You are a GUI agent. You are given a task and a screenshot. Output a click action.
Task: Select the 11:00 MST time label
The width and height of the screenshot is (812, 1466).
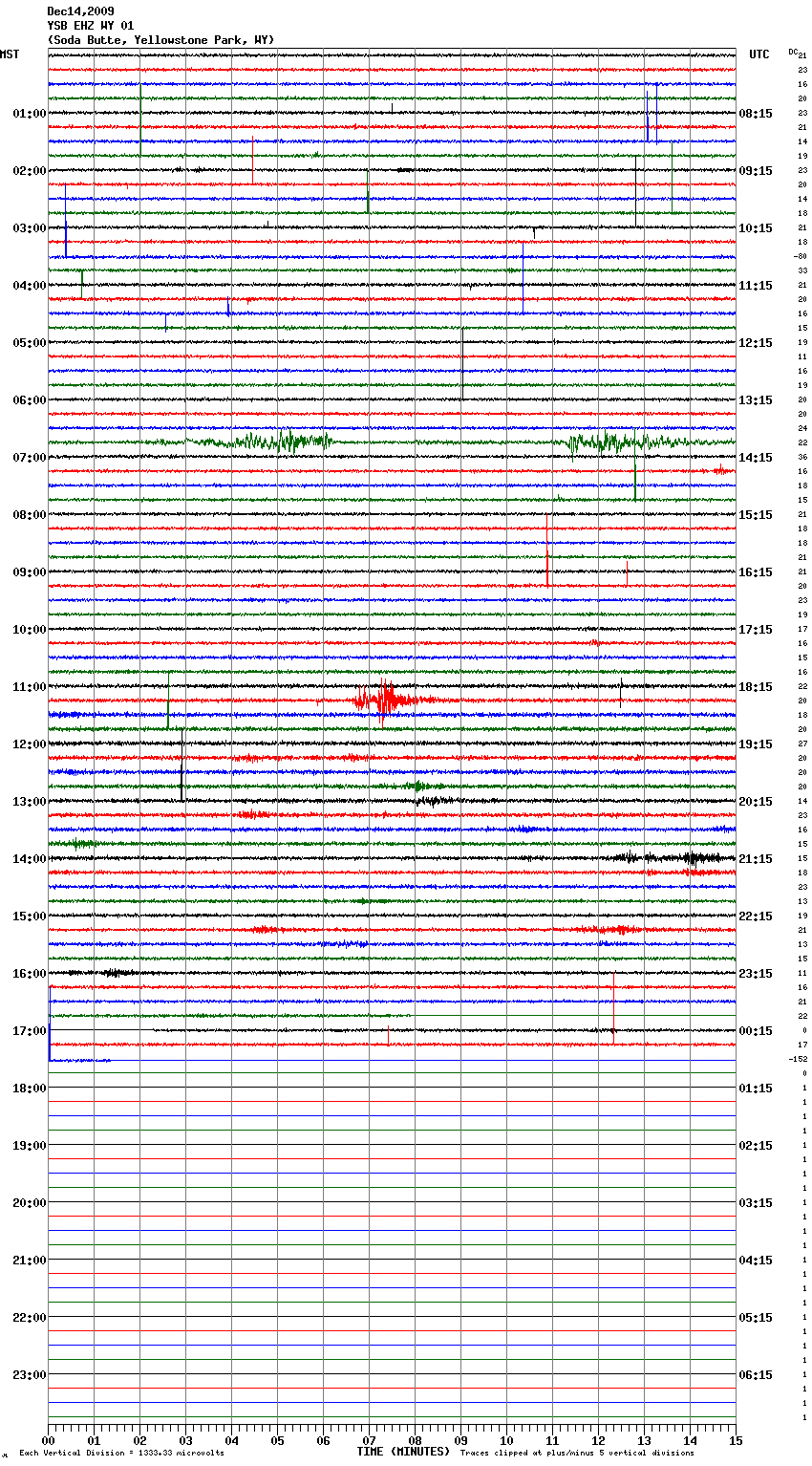pos(30,687)
